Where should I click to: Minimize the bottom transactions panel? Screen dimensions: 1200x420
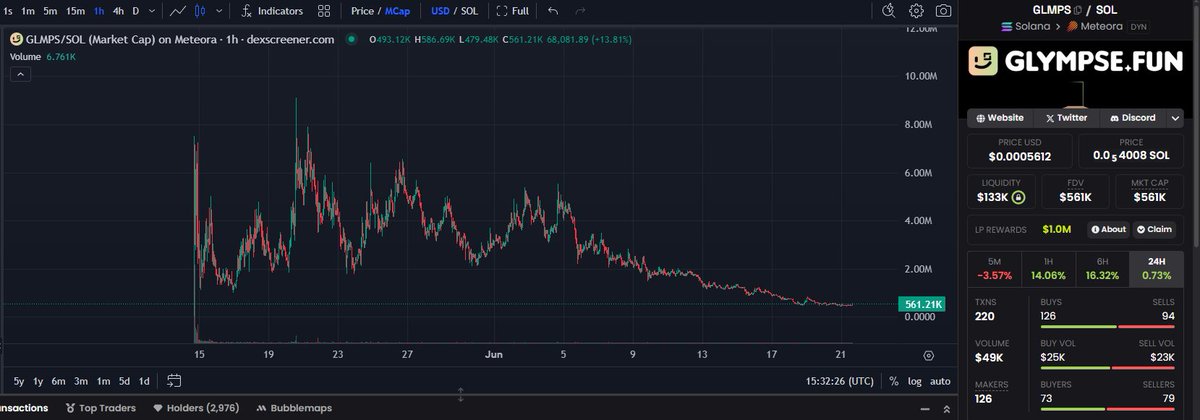pyautogui.click(x=925, y=408)
